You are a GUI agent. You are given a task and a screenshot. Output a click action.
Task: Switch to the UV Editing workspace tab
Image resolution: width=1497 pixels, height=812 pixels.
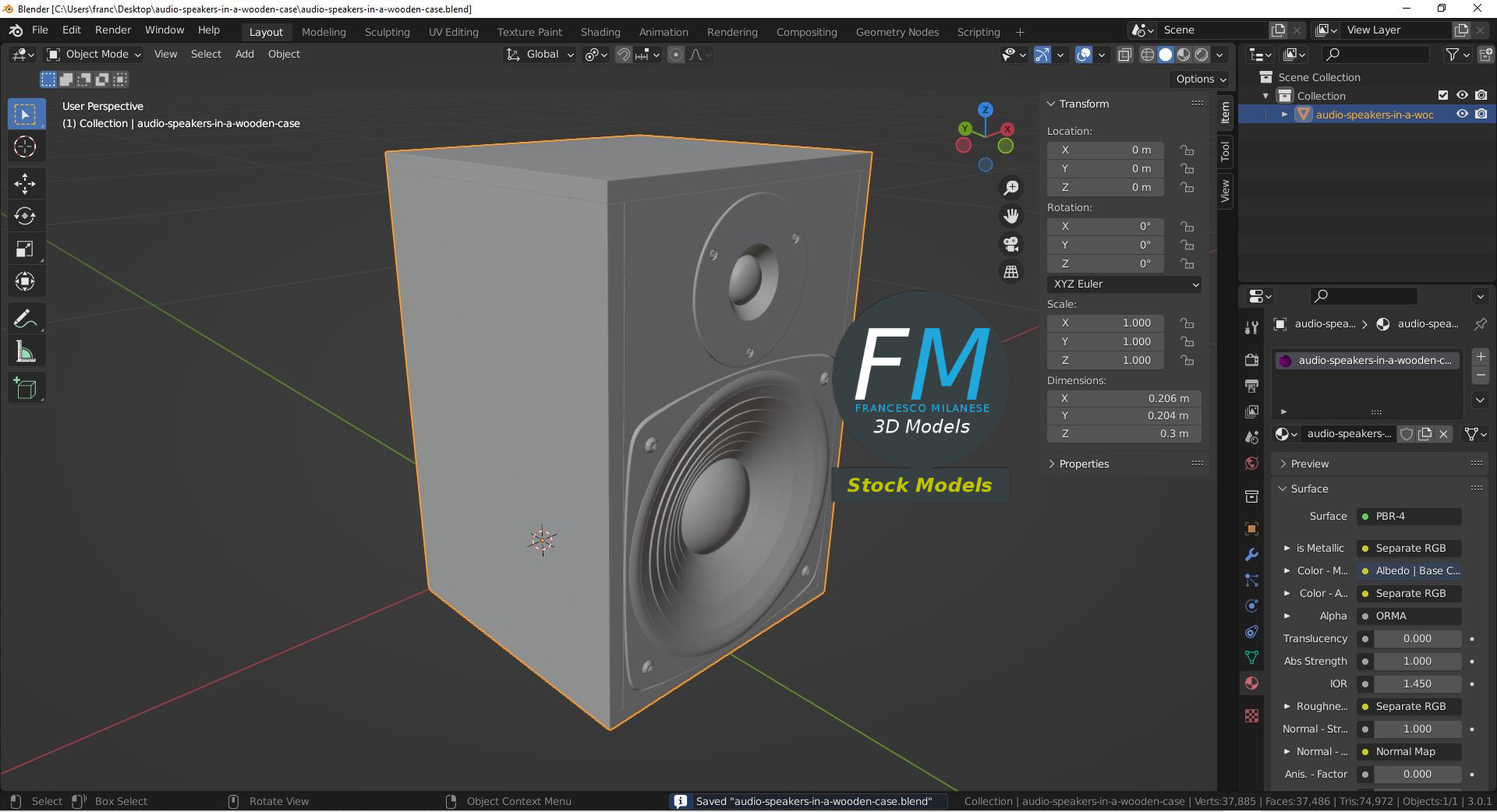(453, 32)
